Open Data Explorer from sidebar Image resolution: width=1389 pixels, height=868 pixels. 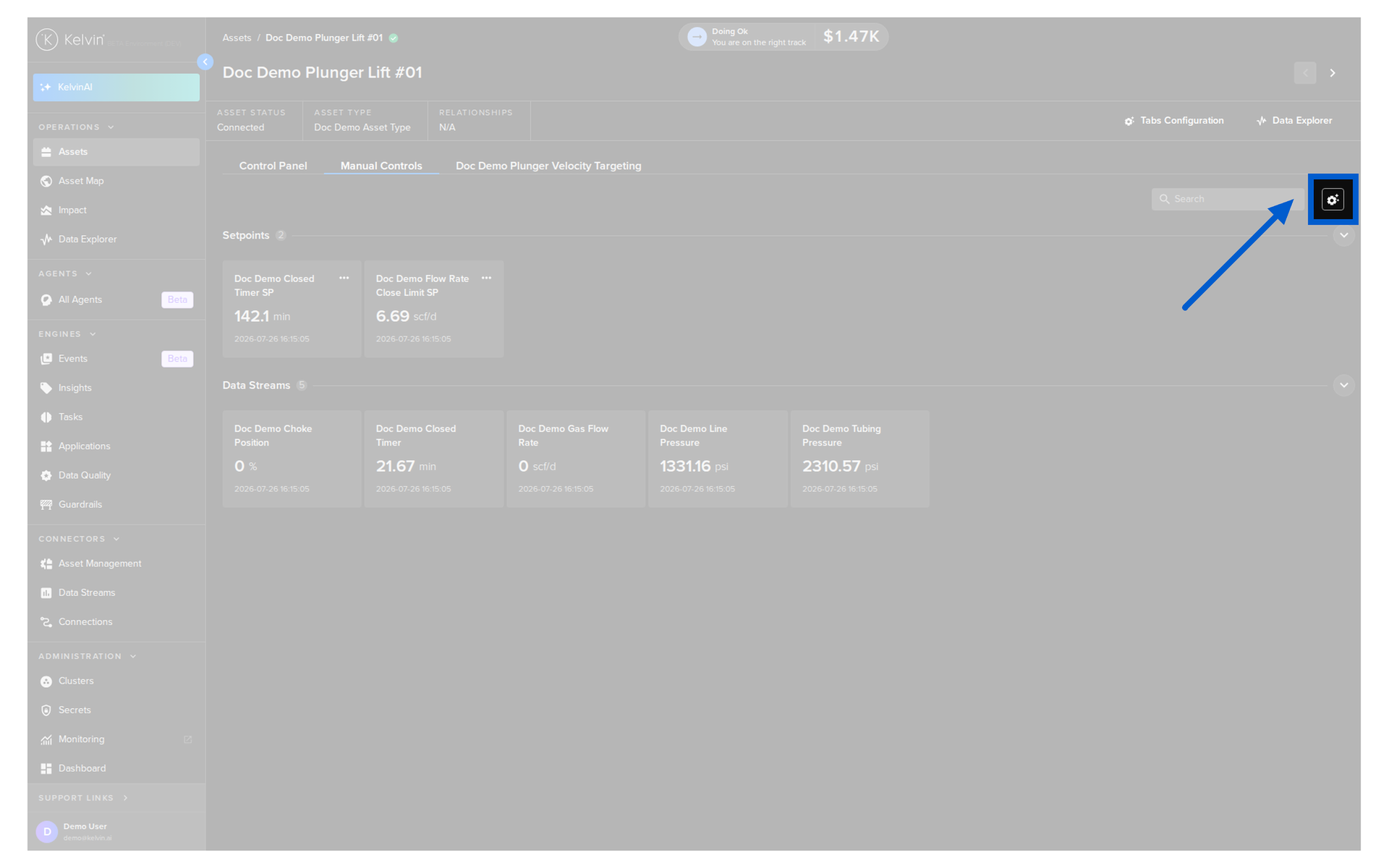pyautogui.click(x=116, y=239)
